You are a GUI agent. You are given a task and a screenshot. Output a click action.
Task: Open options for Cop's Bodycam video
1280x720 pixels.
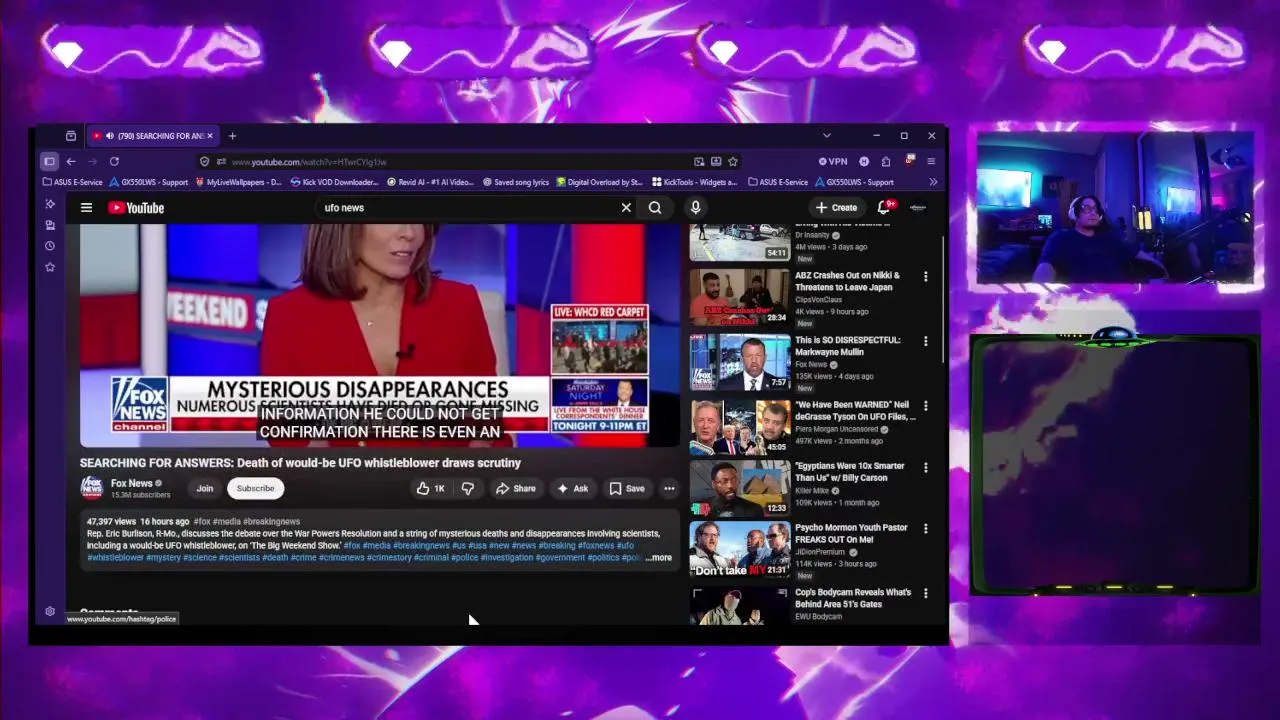(925, 594)
